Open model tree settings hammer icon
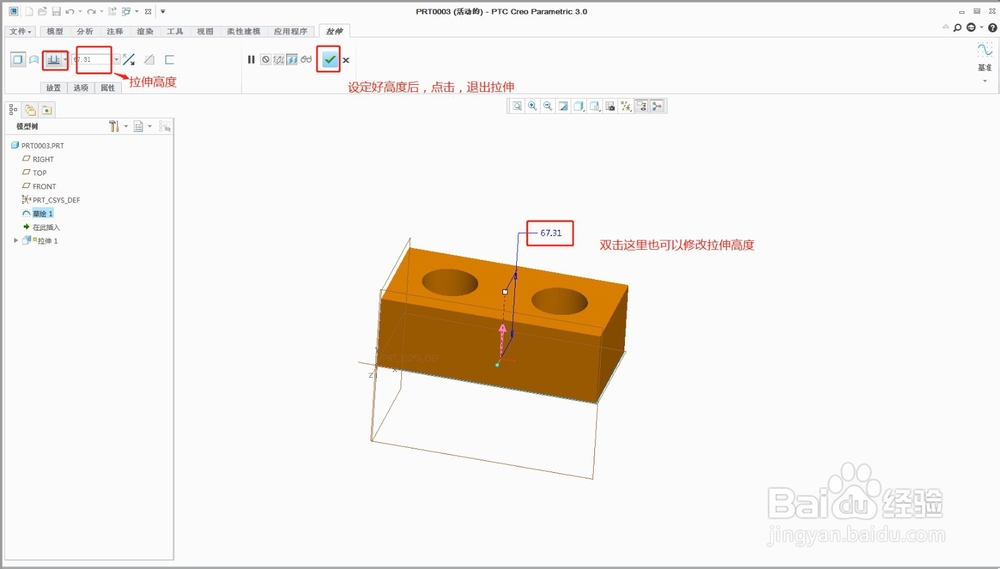The height and width of the screenshot is (569, 1000). coord(114,126)
